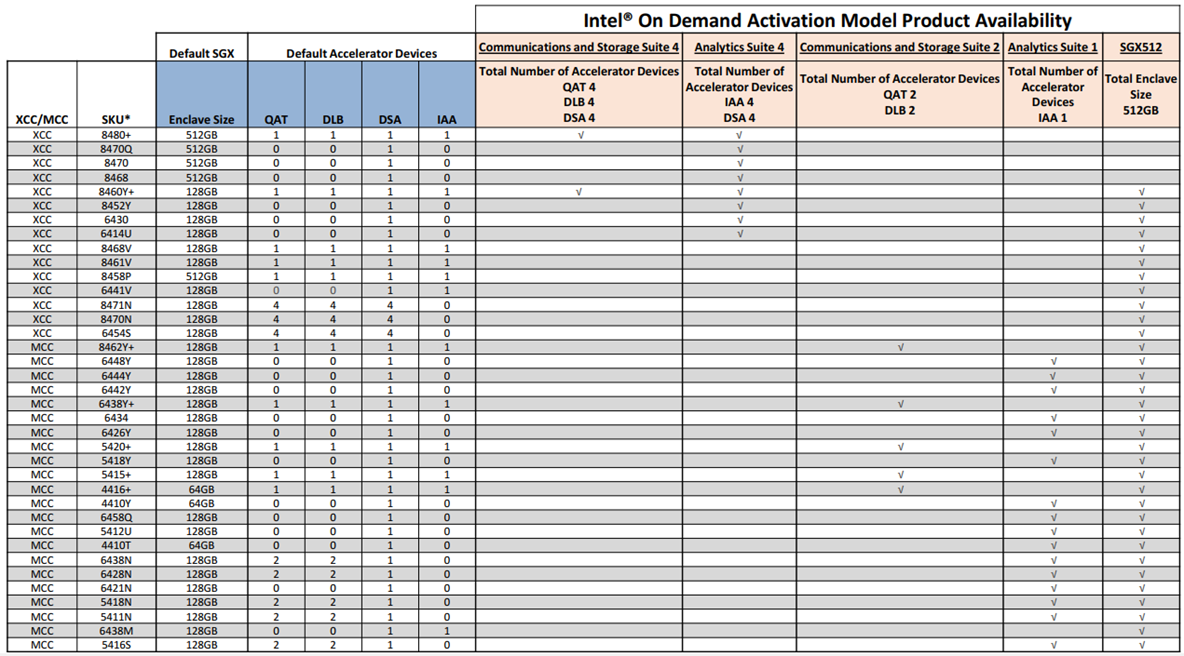
Task: Select SKU cell "5411N"
Action: [x=116, y=617]
